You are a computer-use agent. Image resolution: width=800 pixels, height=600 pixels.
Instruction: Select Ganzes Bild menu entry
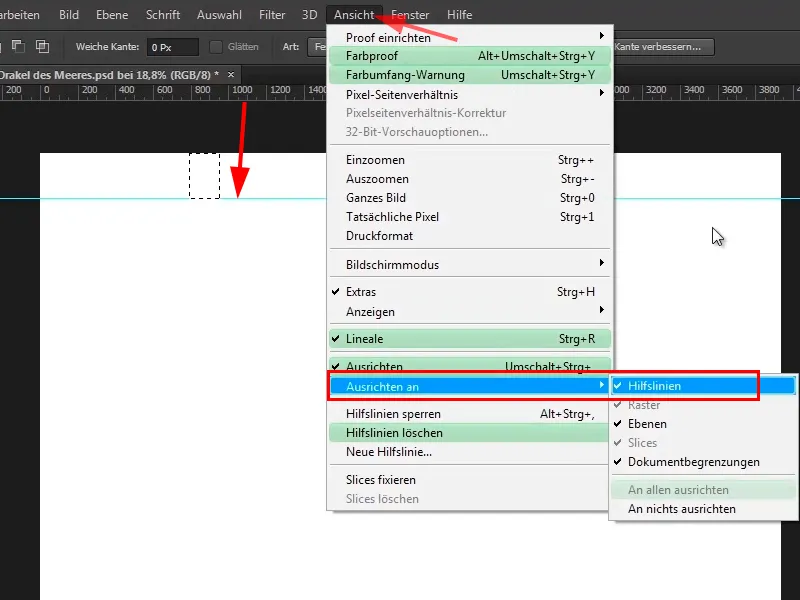coord(469,197)
